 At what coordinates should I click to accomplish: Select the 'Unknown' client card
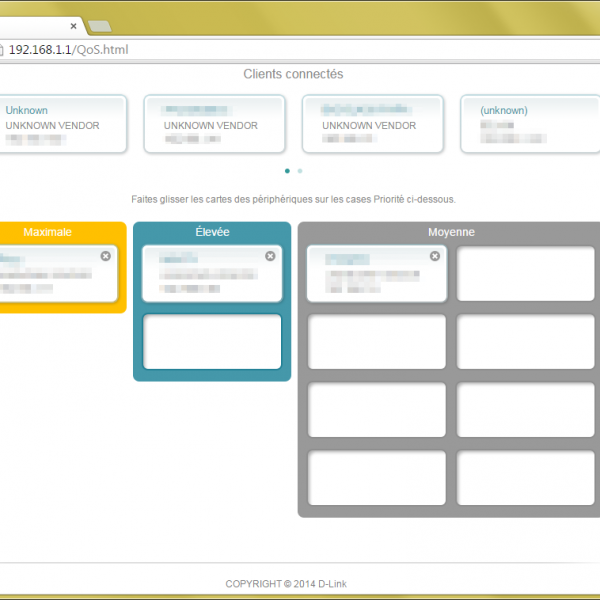(x=62, y=125)
